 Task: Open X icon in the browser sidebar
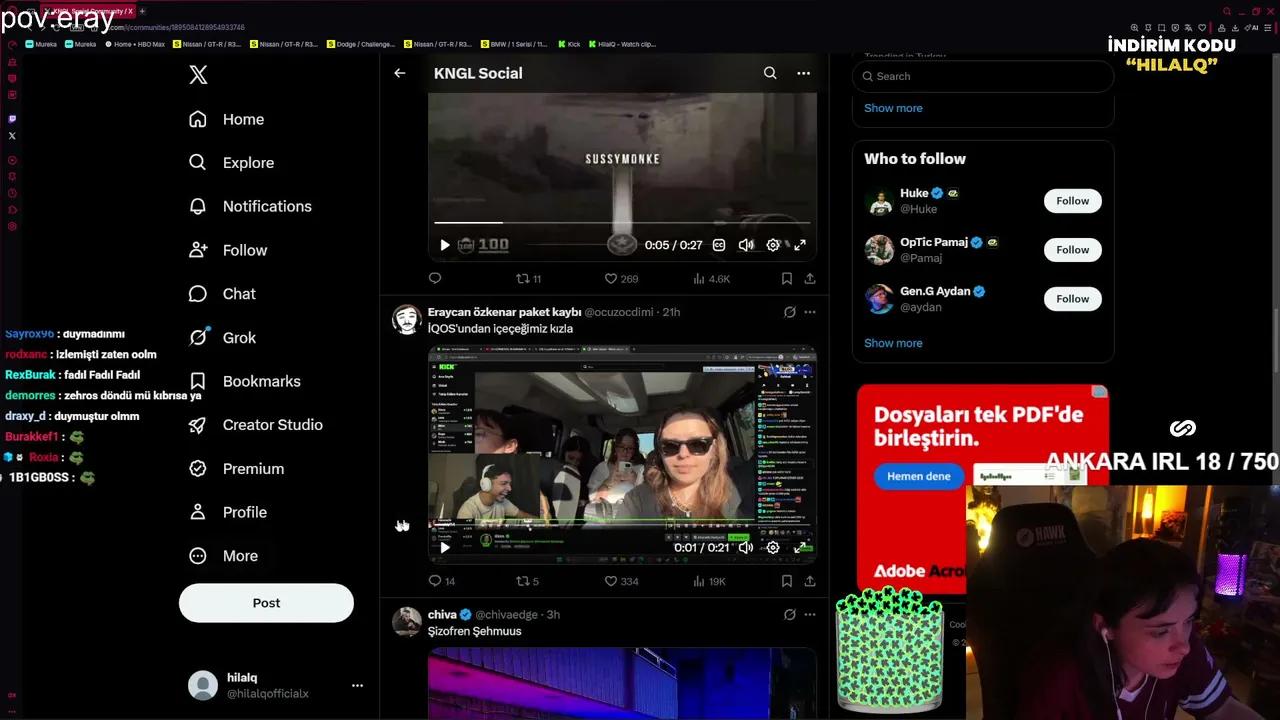coord(12,136)
